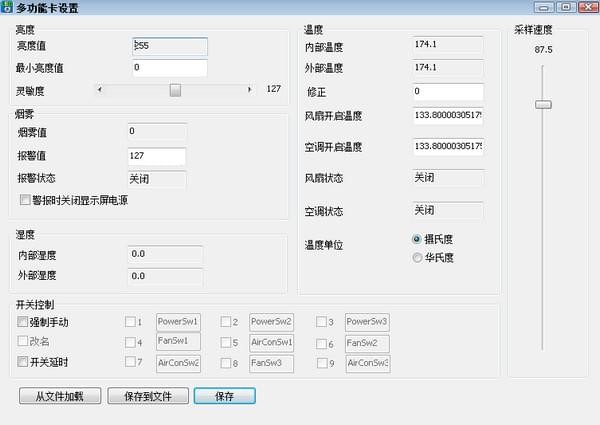Click the 灵敏度 slider thumb

click(175, 90)
